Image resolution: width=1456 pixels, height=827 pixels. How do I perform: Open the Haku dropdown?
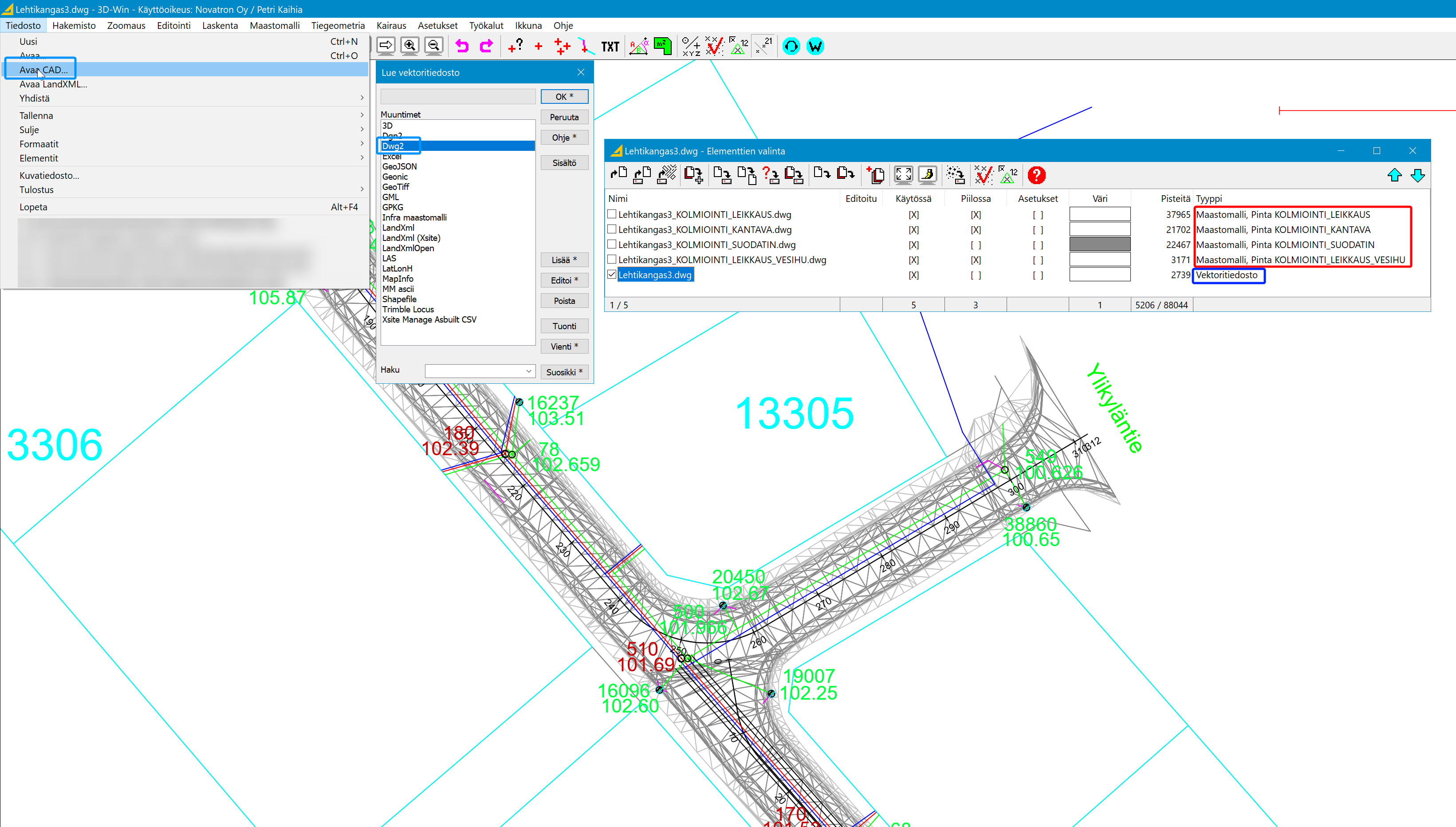tap(529, 371)
